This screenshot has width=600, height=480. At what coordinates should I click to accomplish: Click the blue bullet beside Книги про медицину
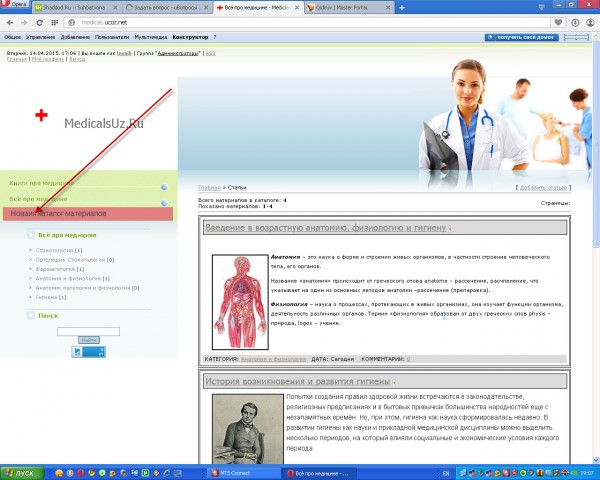[165, 187]
